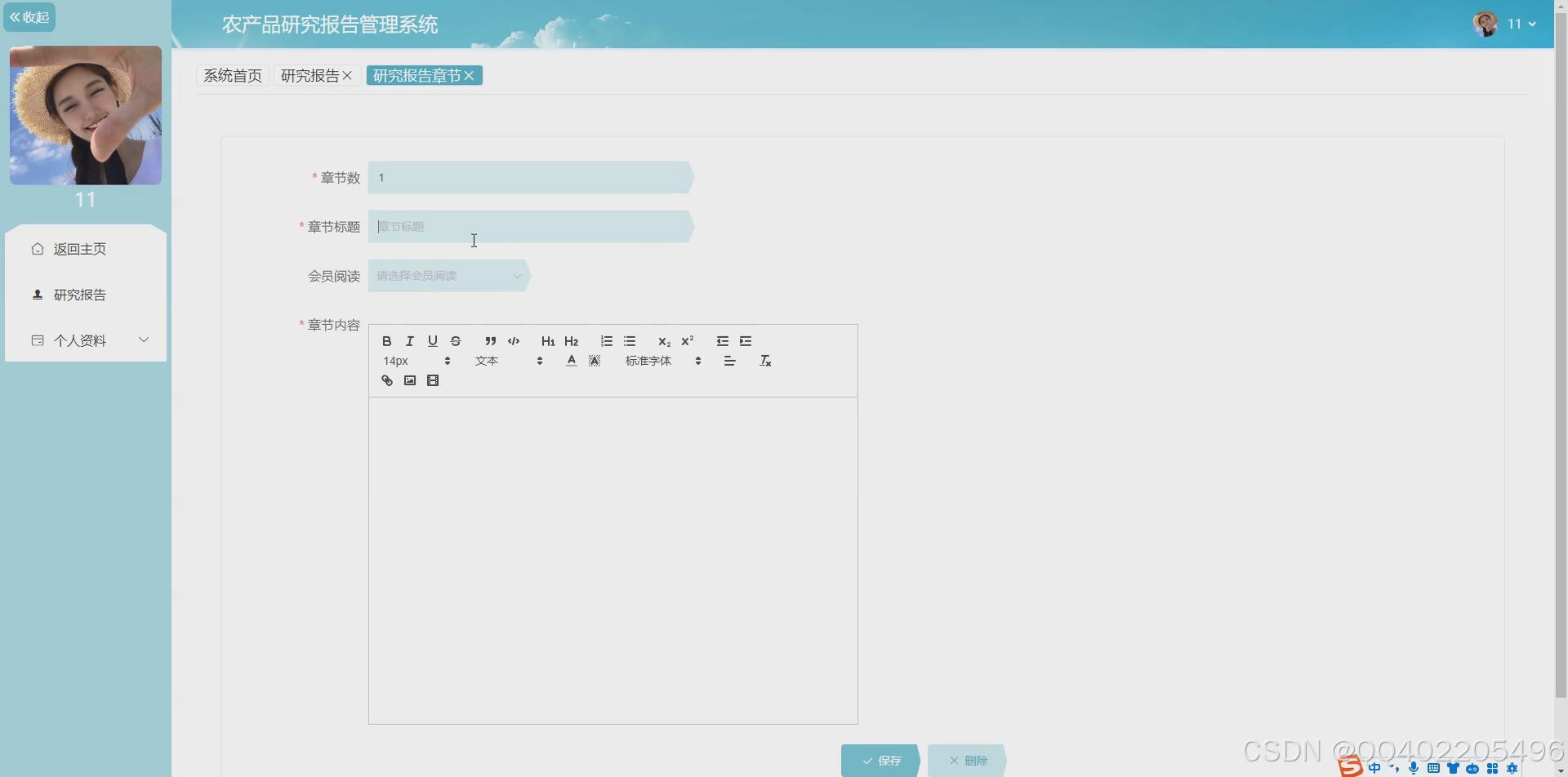Clear text formatting

point(765,361)
